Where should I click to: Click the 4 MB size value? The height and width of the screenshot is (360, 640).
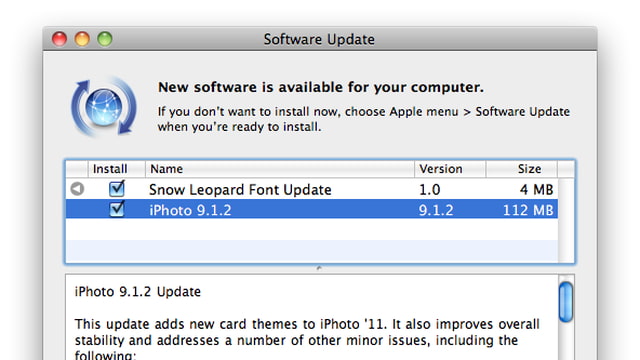537,190
